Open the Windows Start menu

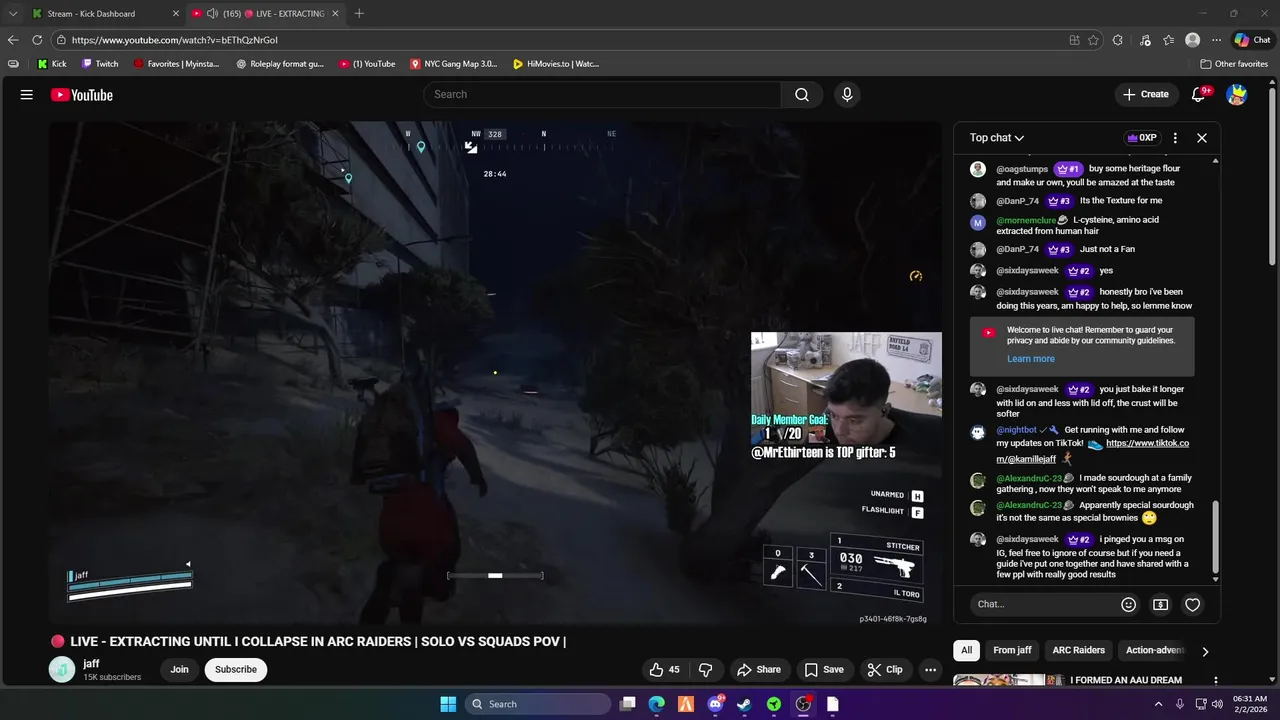[x=448, y=704]
